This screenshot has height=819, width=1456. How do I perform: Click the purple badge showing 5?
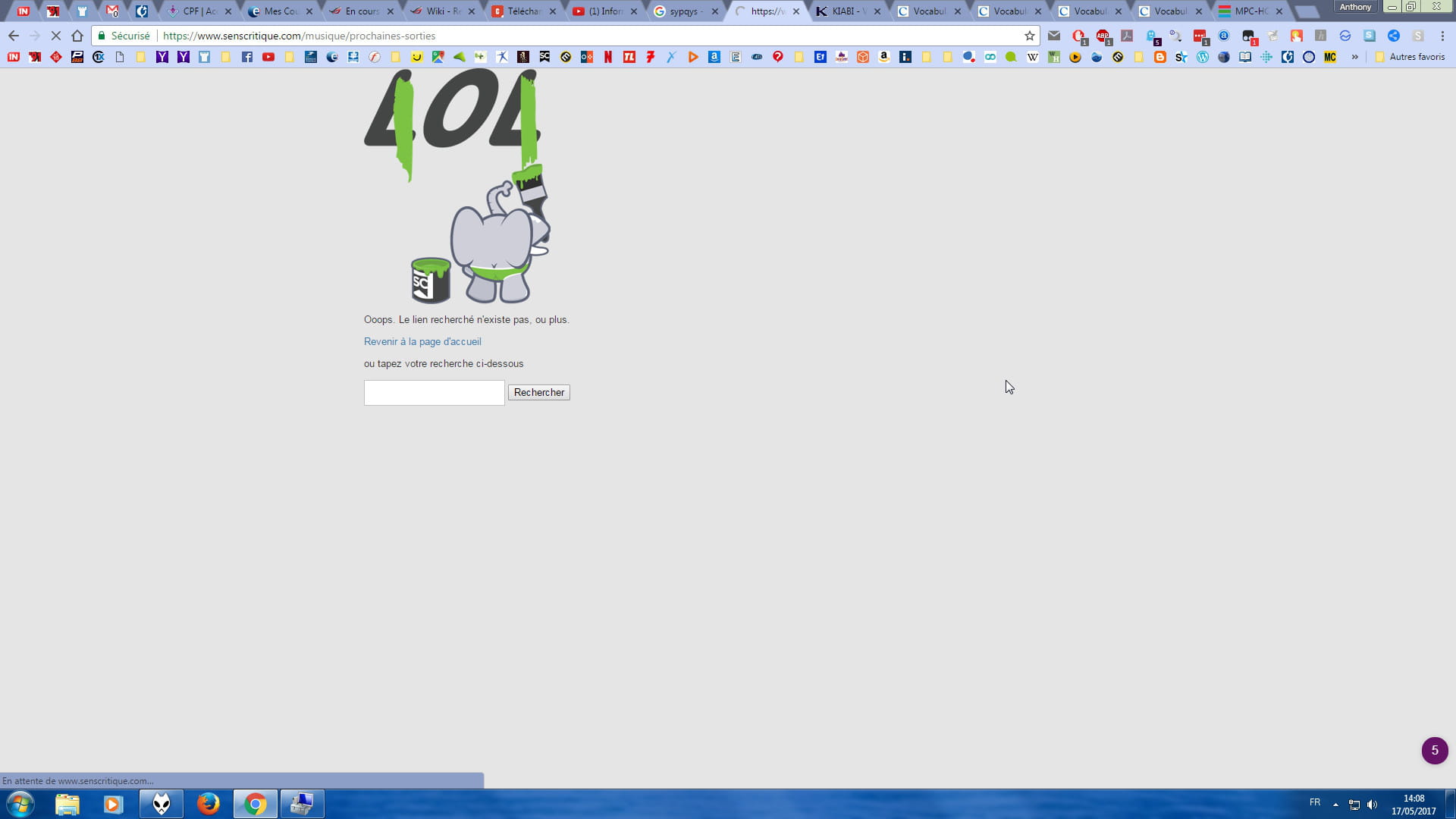(x=1435, y=751)
